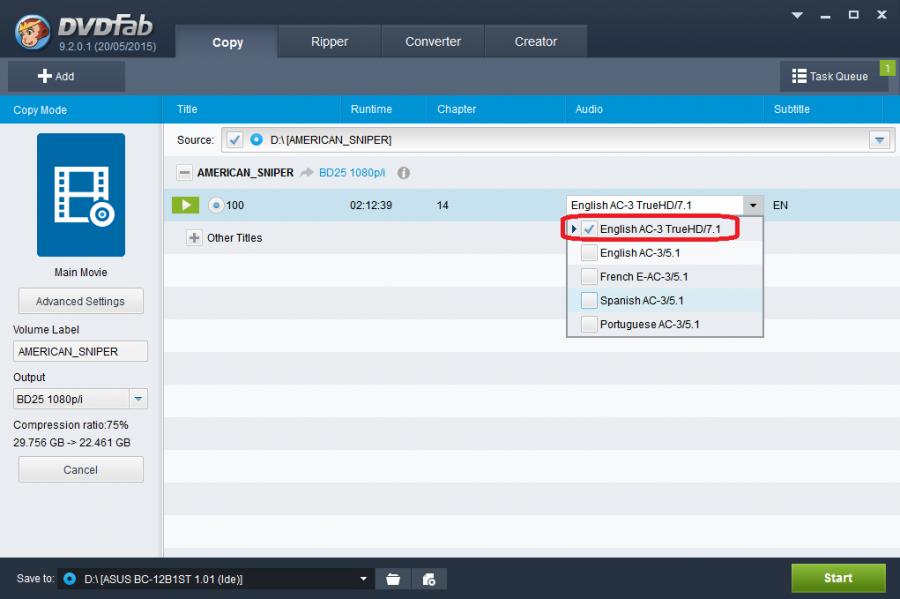
Task: Click the Add button
Action: [x=66, y=76]
